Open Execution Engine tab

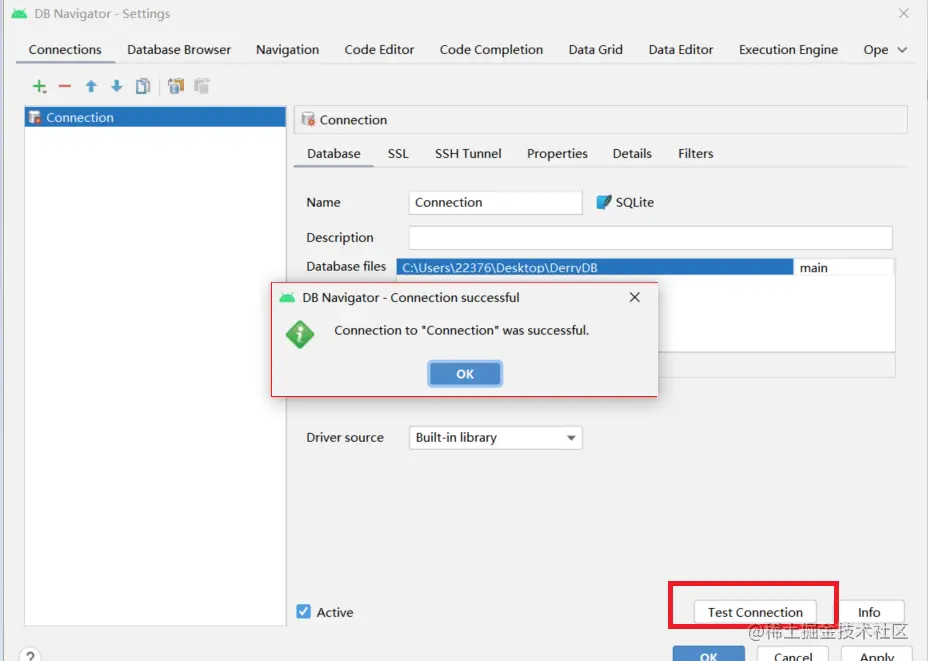pyautogui.click(x=788, y=50)
